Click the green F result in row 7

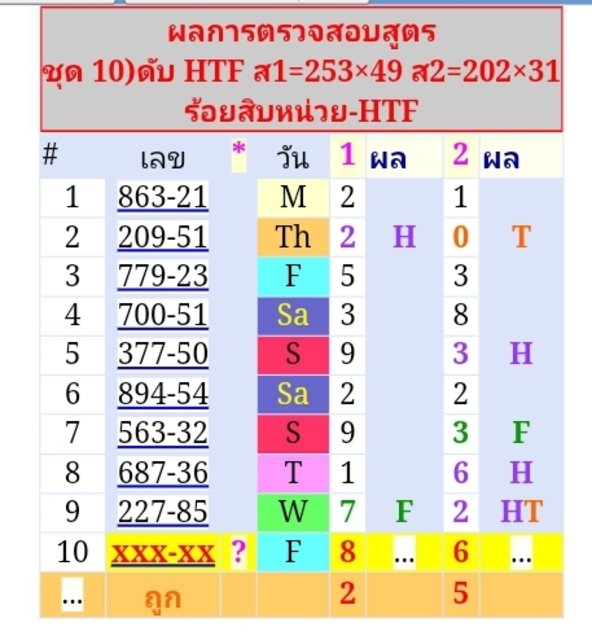tap(521, 433)
